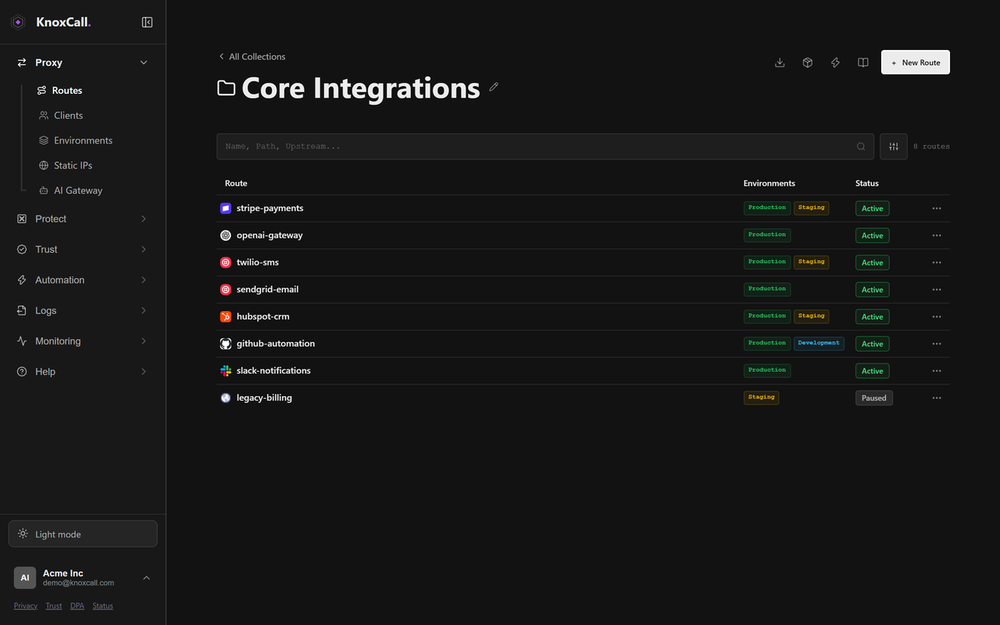
Task: Open more options for hubspot-crm
Action: click(936, 317)
